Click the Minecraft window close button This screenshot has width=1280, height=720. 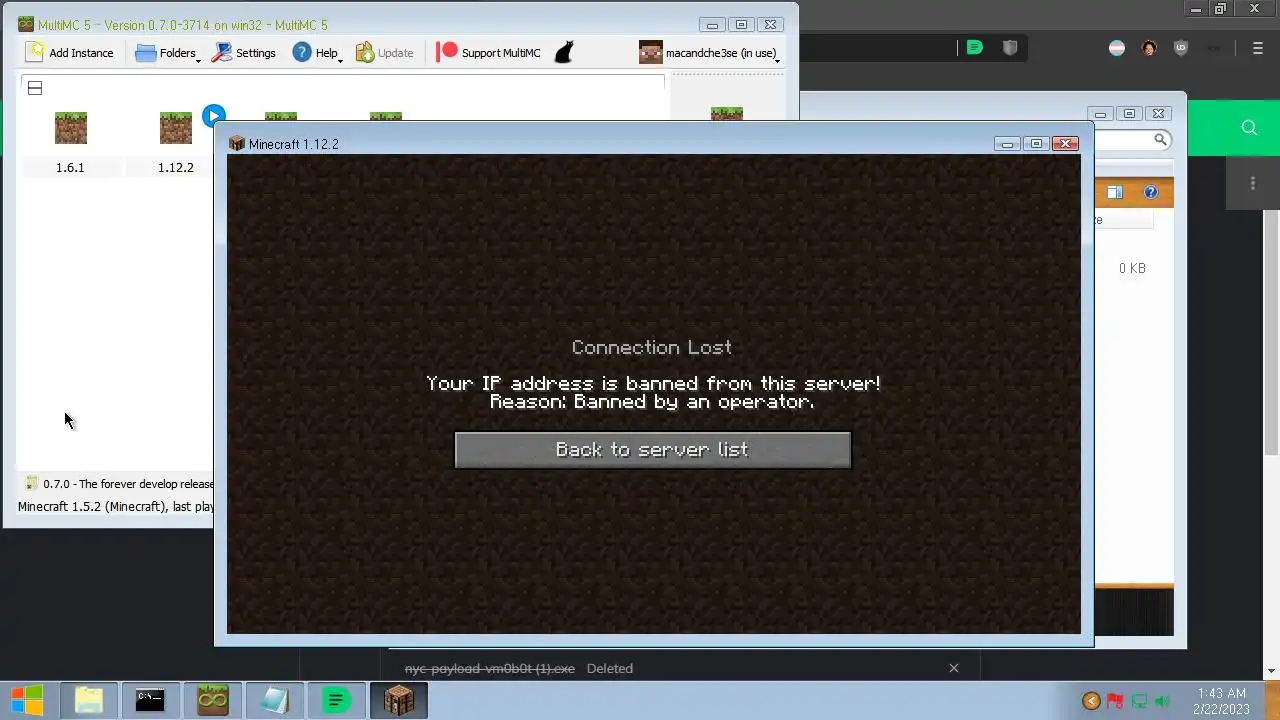pyautogui.click(x=1065, y=144)
